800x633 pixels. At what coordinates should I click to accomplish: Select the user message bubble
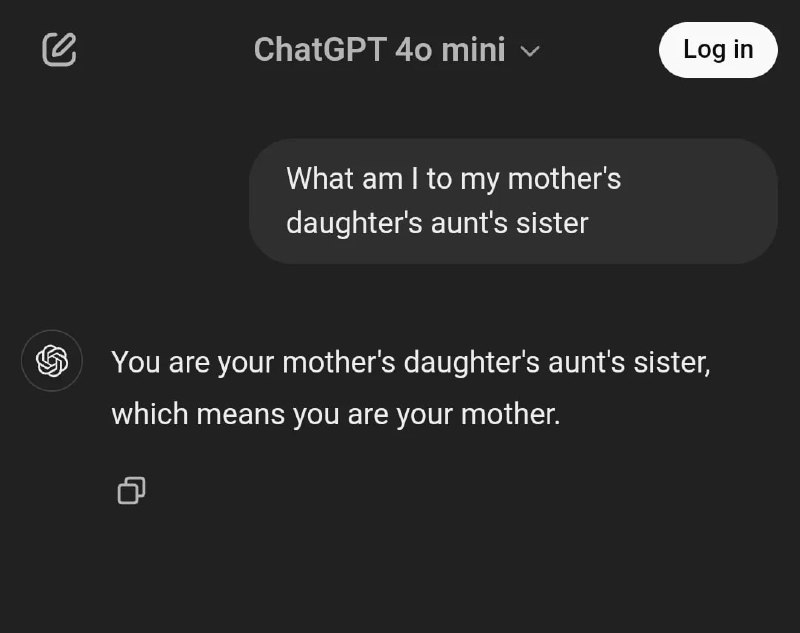(513, 201)
